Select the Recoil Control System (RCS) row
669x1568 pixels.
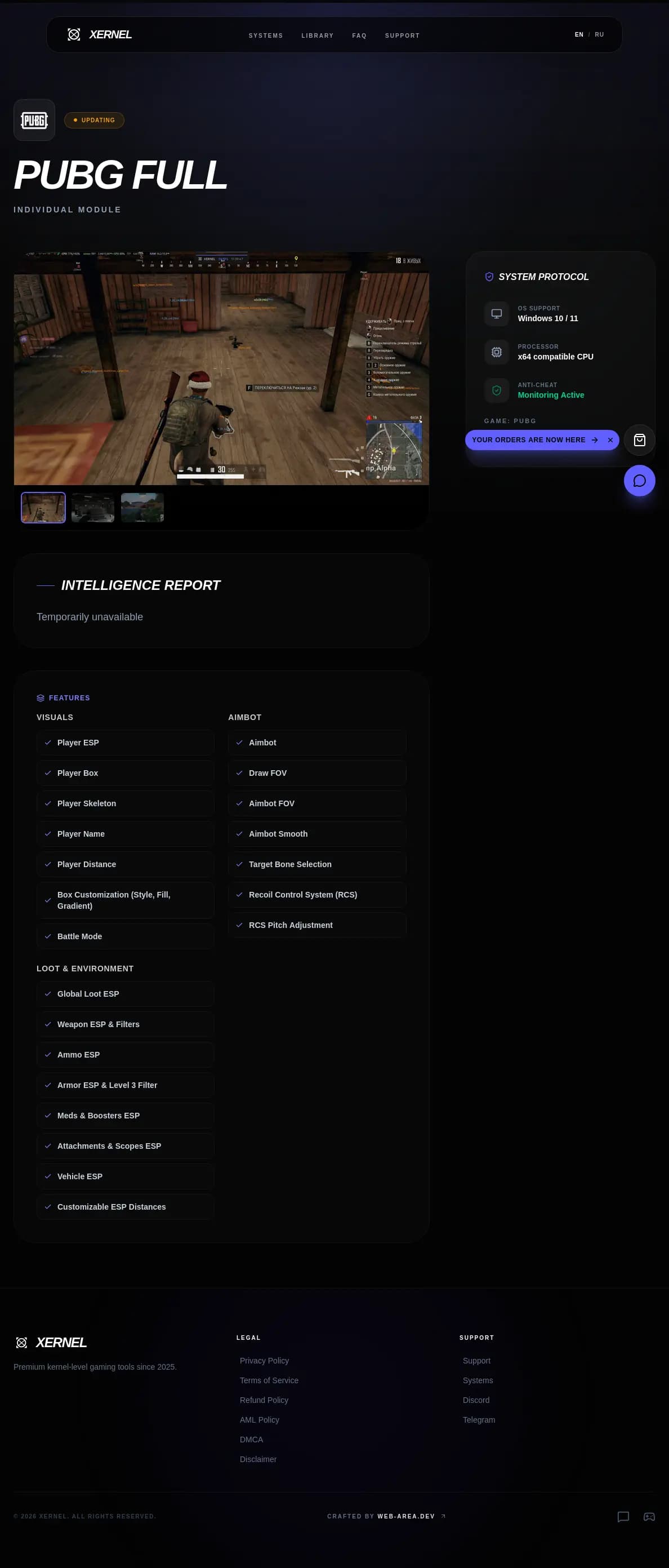tap(317, 895)
